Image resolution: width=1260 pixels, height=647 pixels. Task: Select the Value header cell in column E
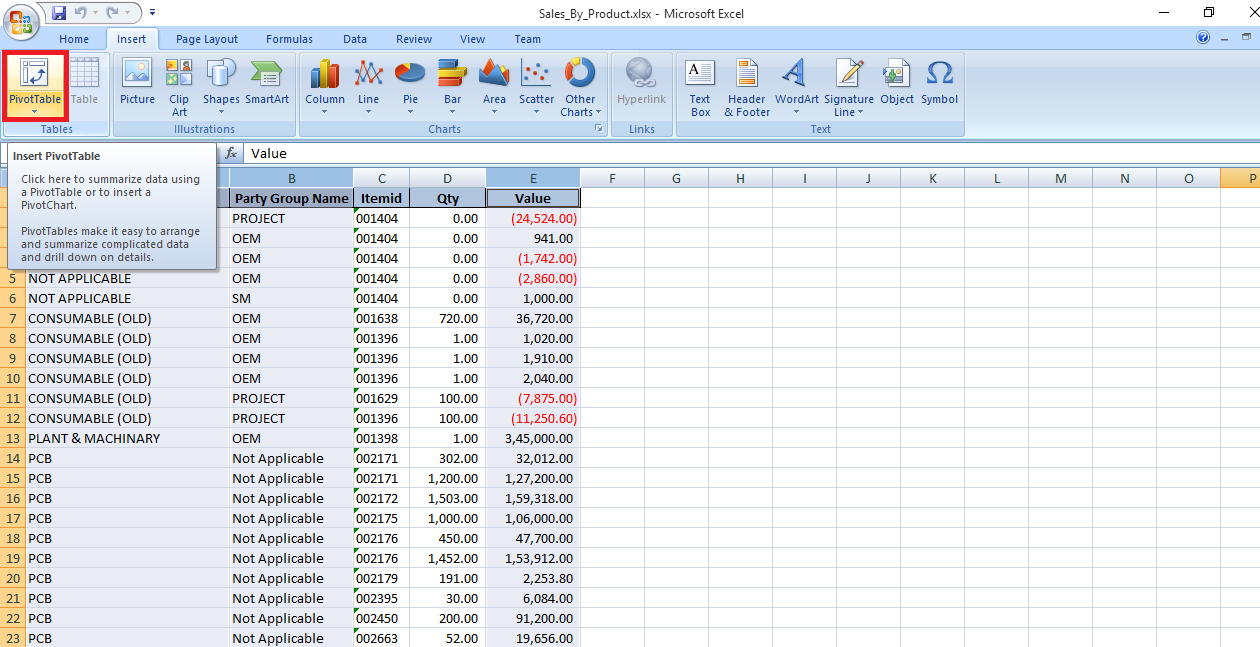tap(533, 198)
